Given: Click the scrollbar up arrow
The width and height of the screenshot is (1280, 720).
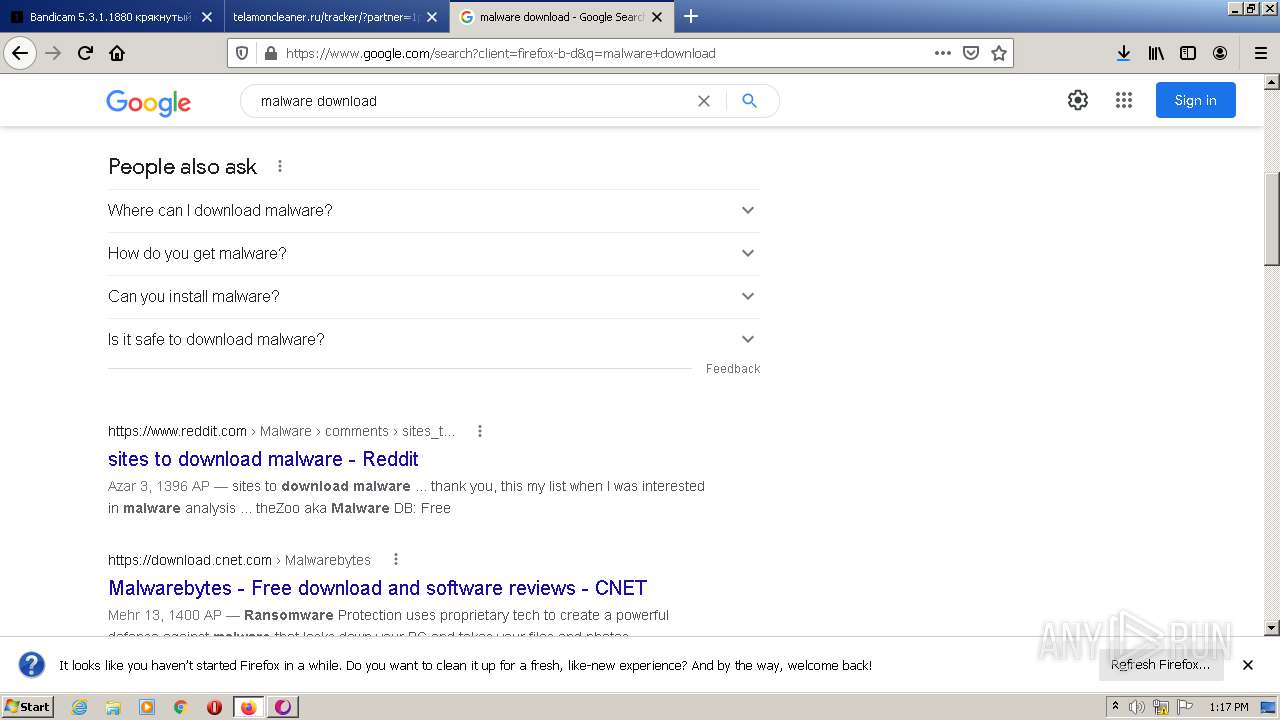Looking at the screenshot, I should [x=1271, y=82].
